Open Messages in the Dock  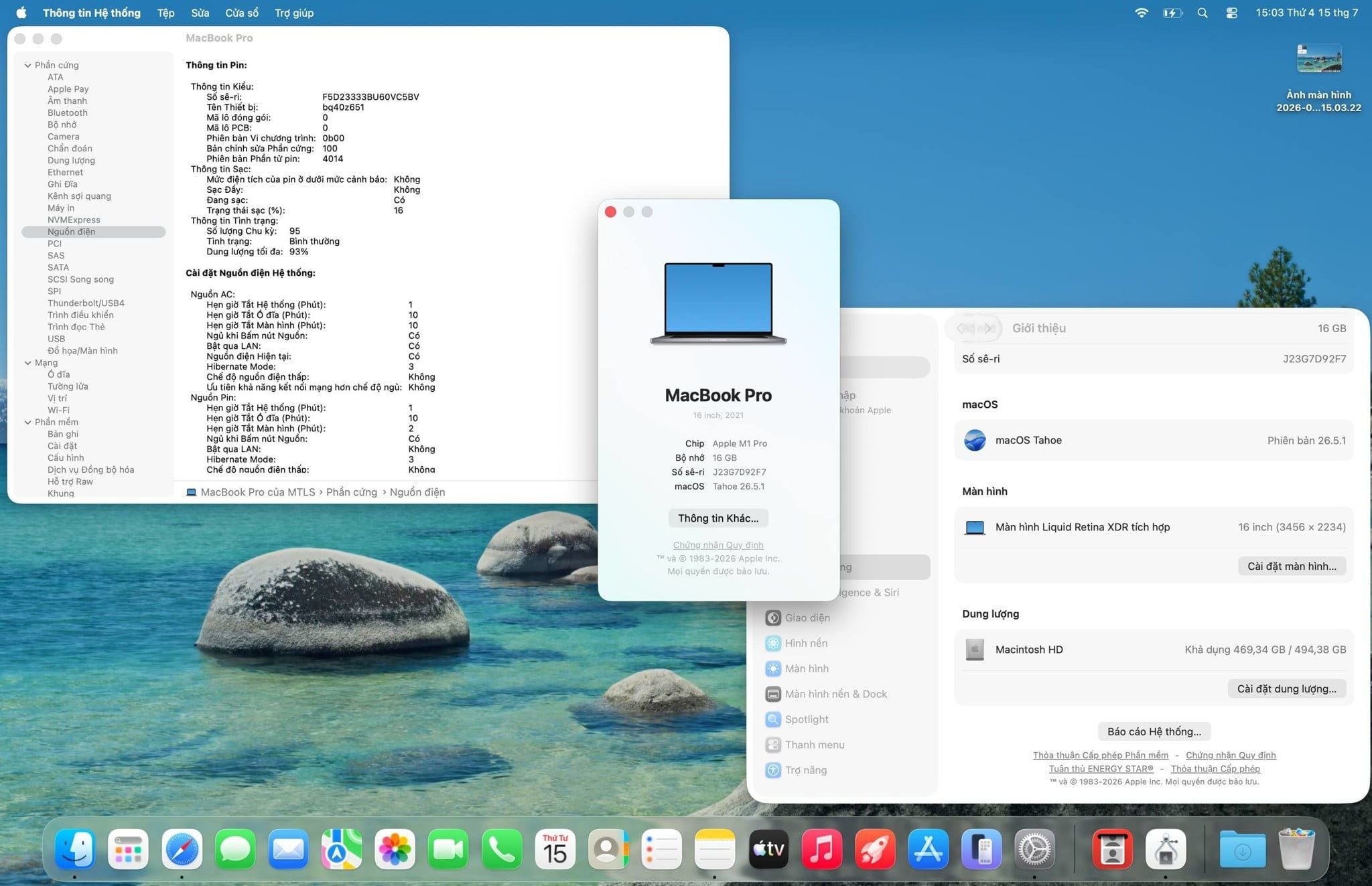point(235,849)
